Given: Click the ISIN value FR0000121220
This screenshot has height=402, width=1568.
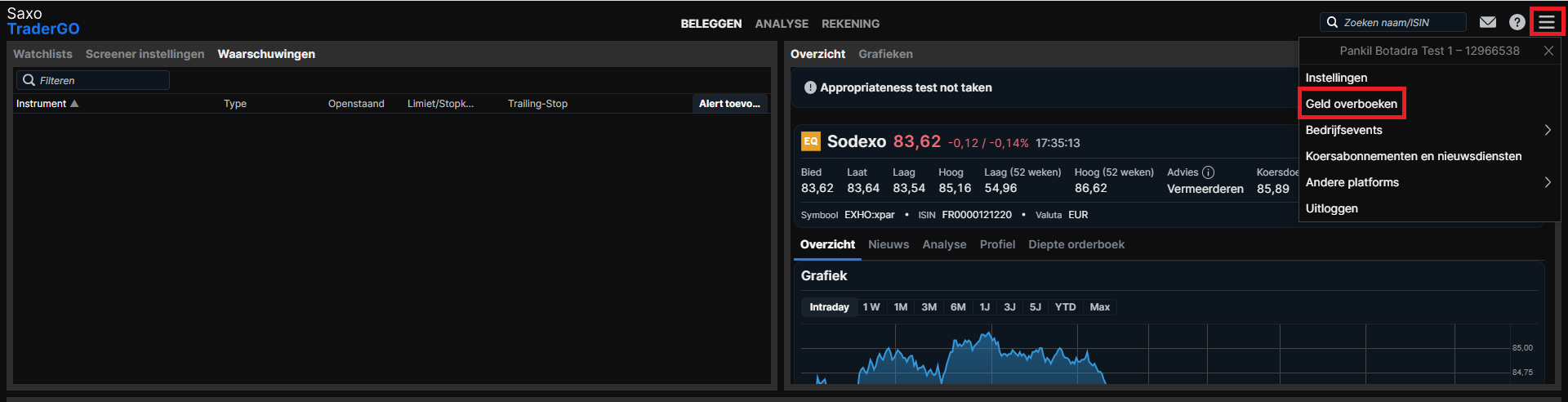Looking at the screenshot, I should click(x=977, y=215).
